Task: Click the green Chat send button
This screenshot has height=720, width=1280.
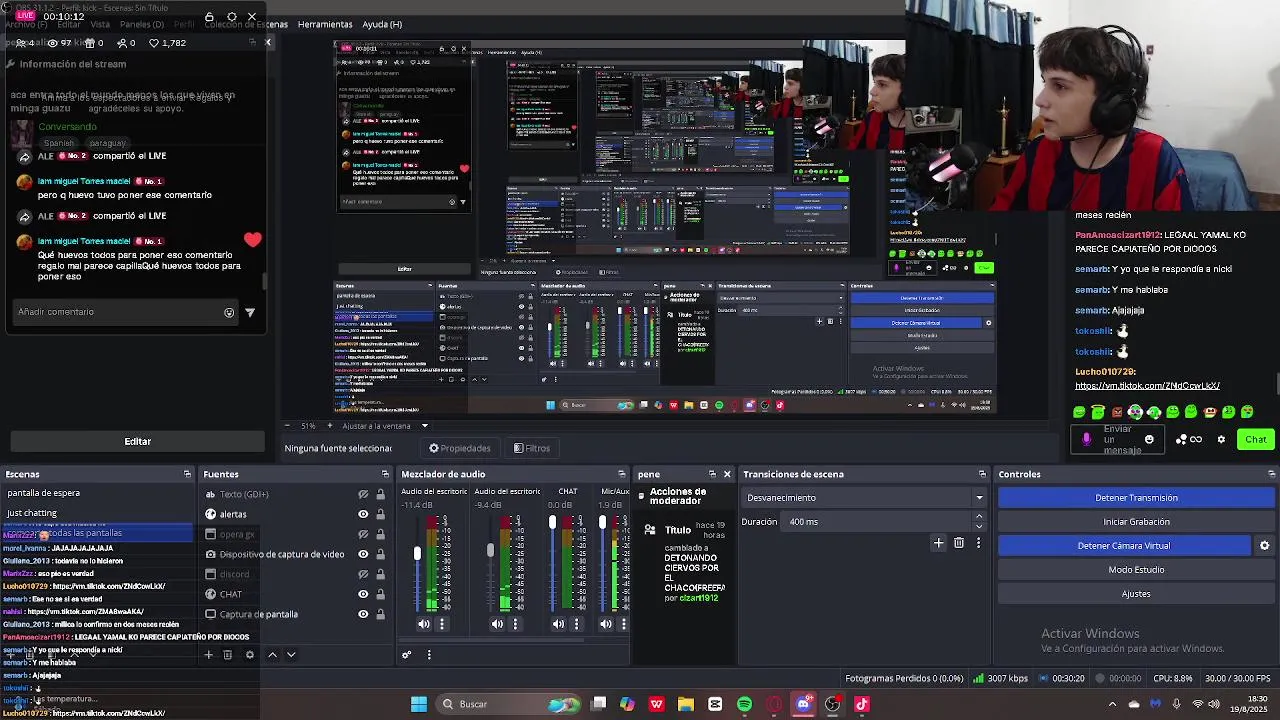Action: [1256, 439]
